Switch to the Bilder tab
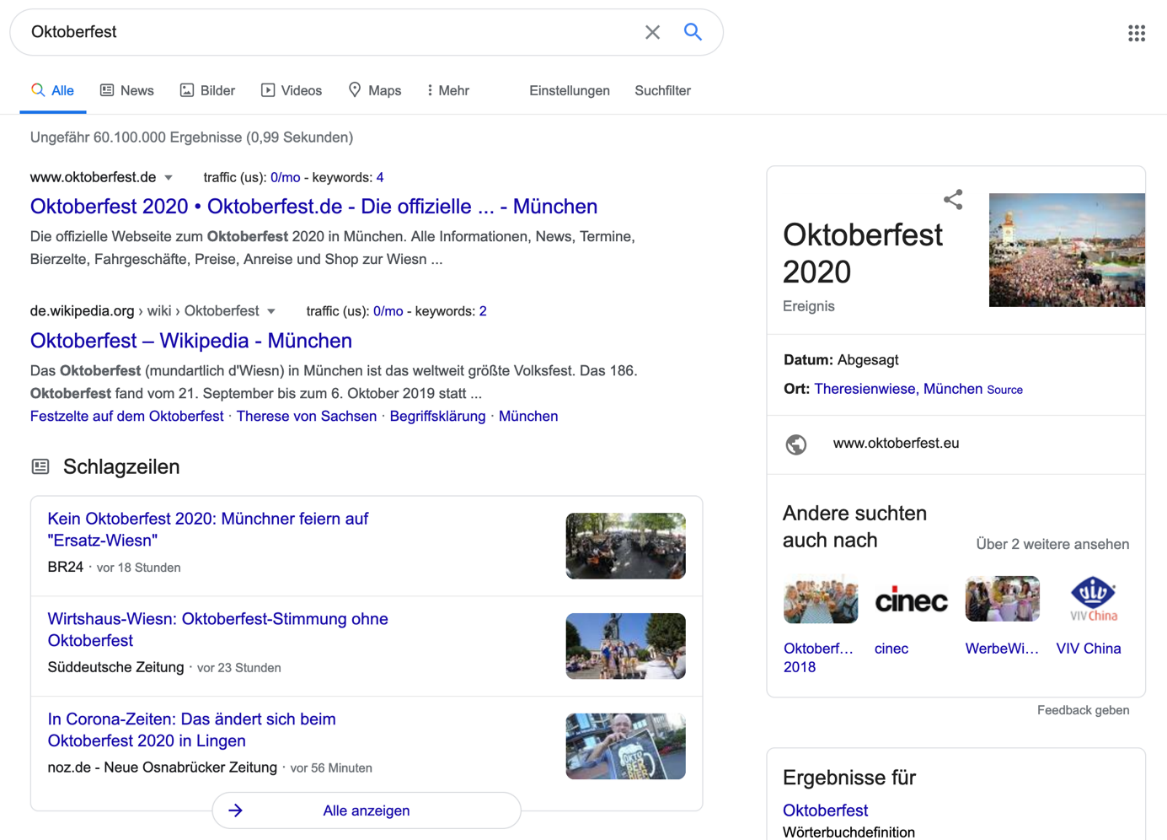 (x=208, y=91)
